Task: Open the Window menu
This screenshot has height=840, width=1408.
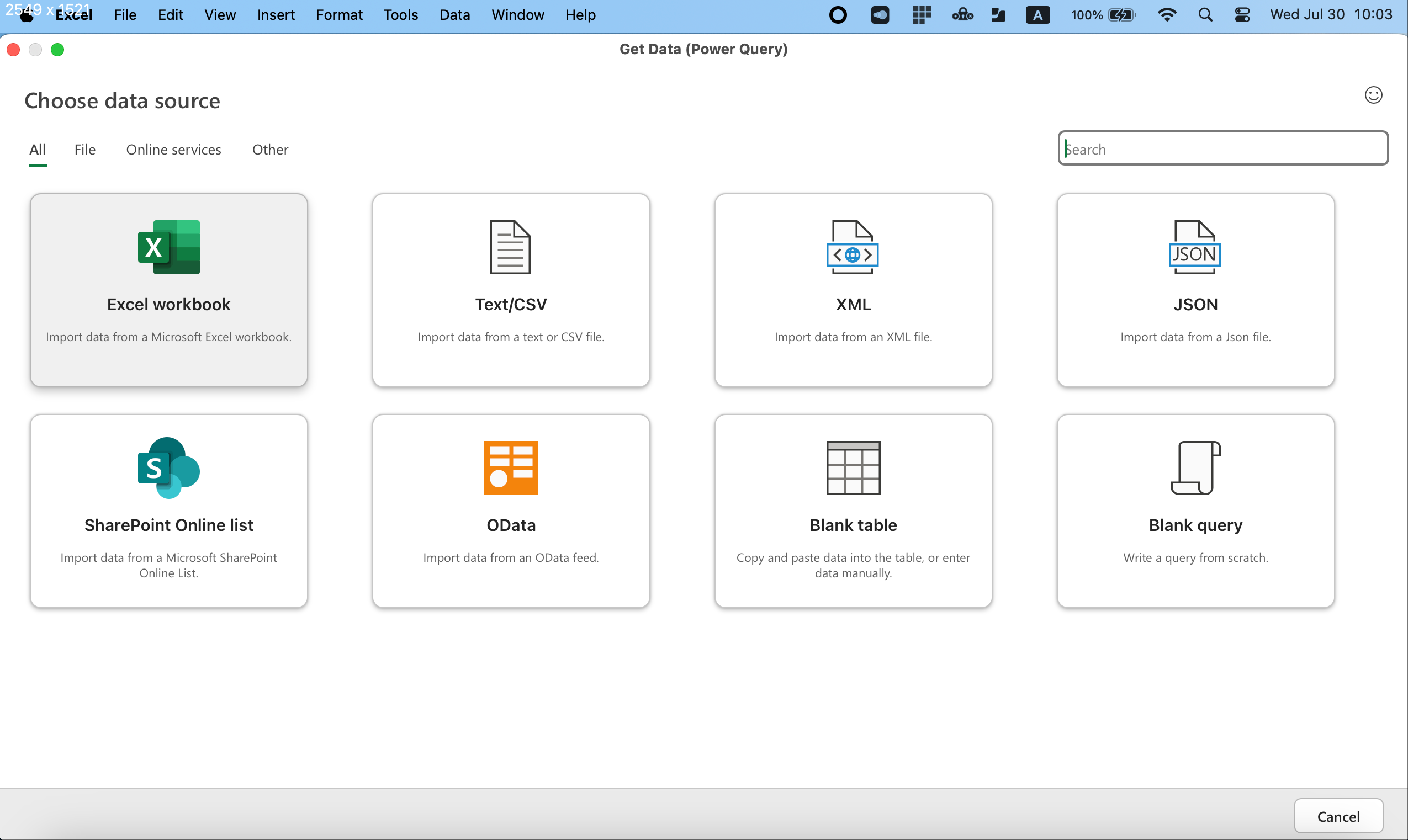Action: pyautogui.click(x=517, y=15)
